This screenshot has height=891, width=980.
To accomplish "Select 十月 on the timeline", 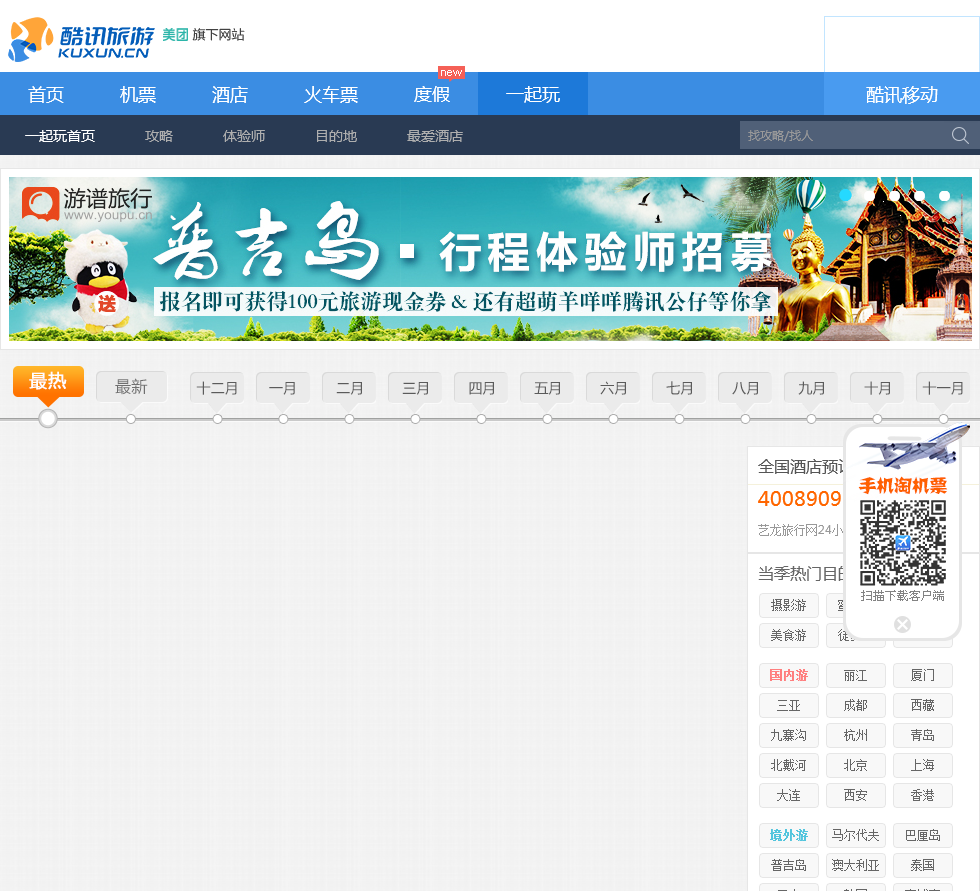I will click(877, 388).
